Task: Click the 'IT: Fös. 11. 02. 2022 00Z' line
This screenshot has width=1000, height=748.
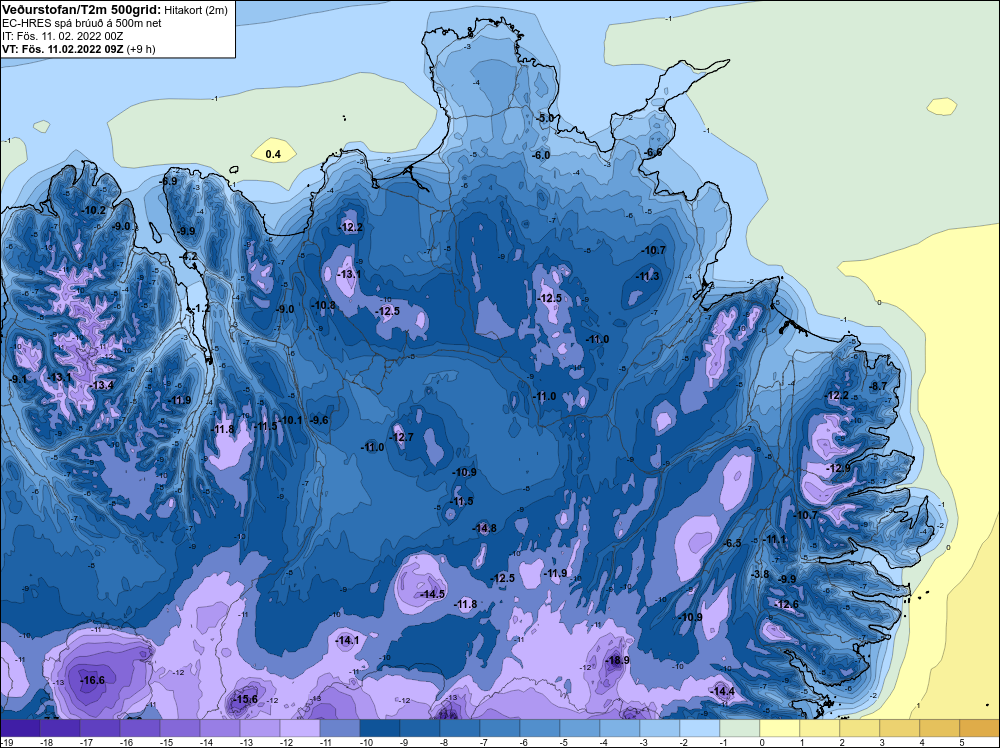Action: pos(62,36)
